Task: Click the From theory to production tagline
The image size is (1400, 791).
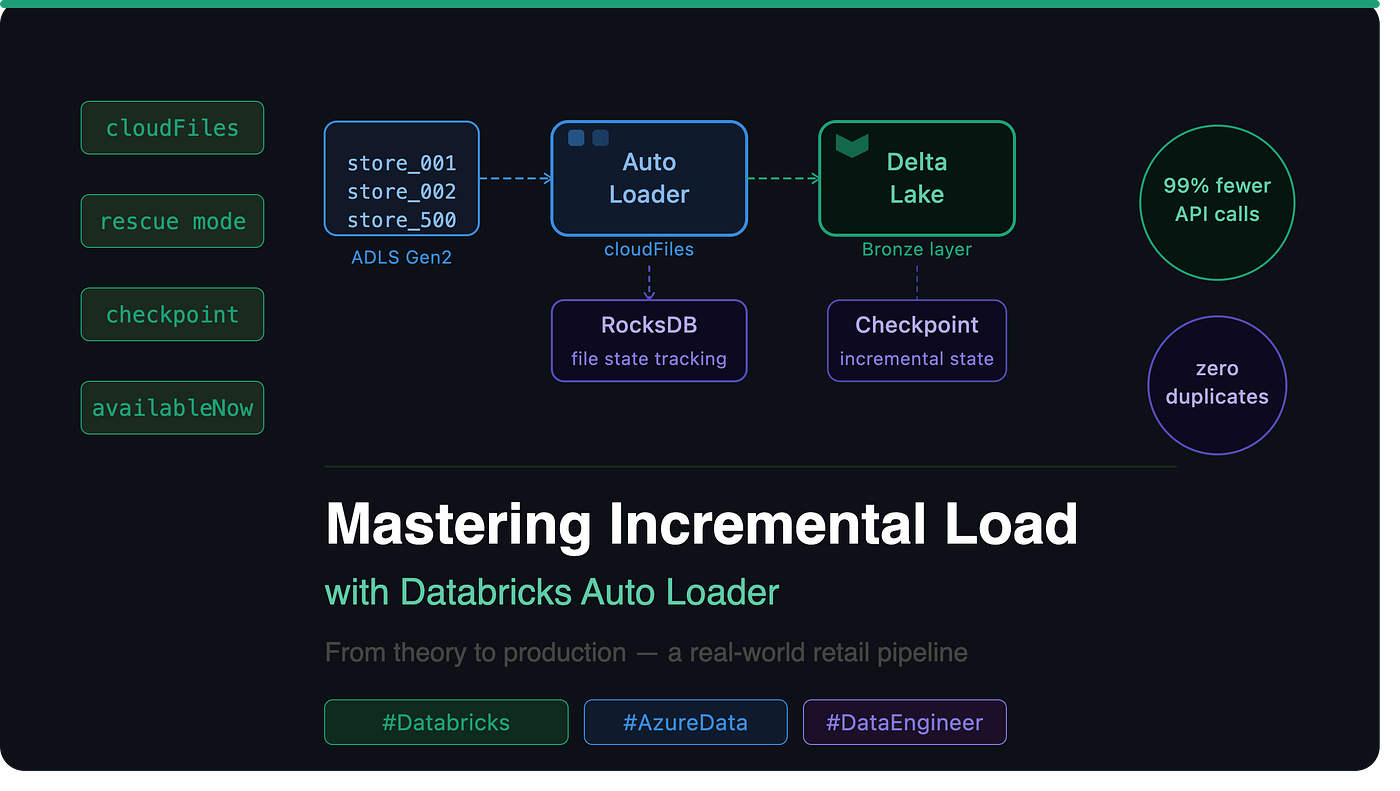Action: point(646,653)
